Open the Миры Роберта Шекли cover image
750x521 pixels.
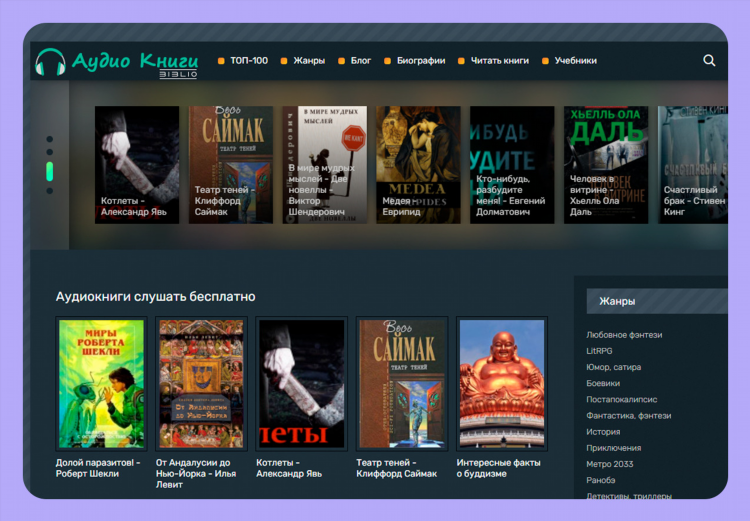(x=101, y=384)
